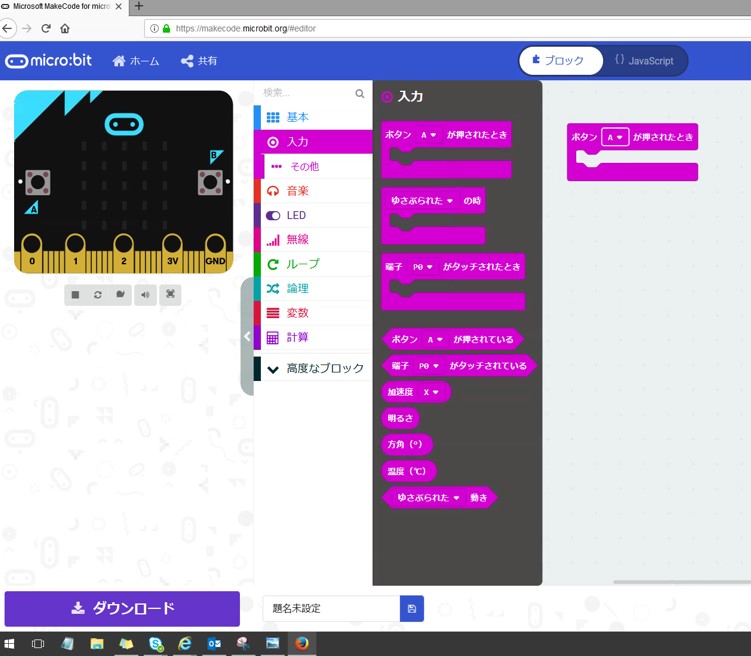Open the 無線 block category
751x657 pixels.
tap(313, 239)
